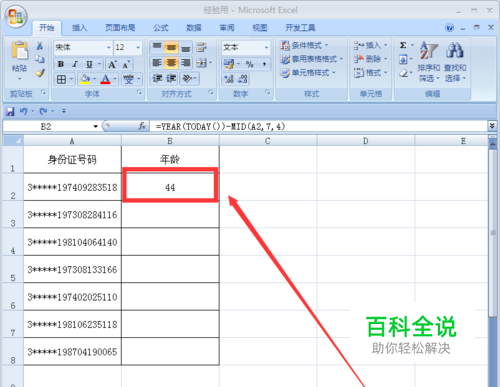Image resolution: width=500 pixels, height=387 pixels.
Task: Increase font size with the large A
Action: pyautogui.click(x=112, y=64)
